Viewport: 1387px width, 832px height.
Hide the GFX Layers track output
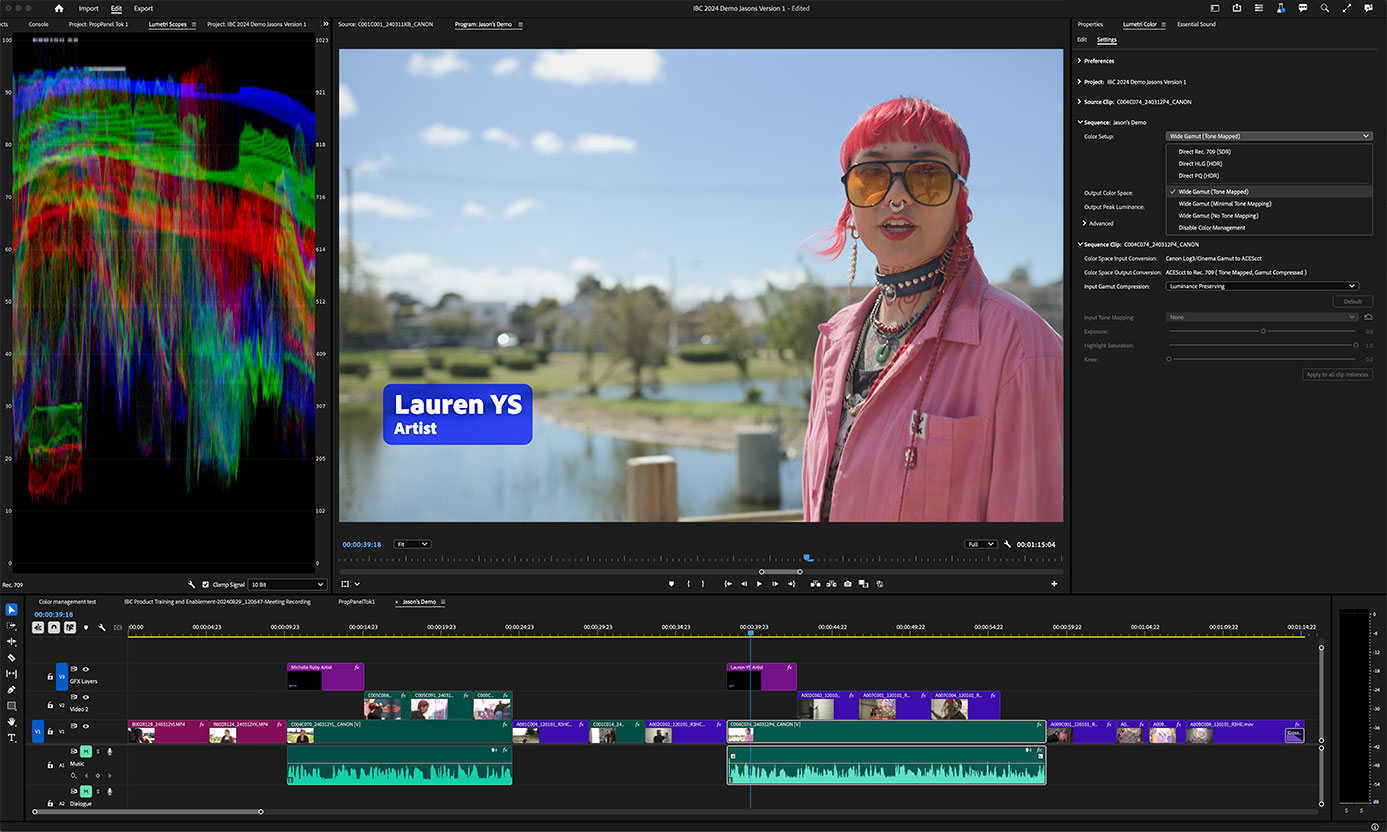pyautogui.click(x=86, y=669)
